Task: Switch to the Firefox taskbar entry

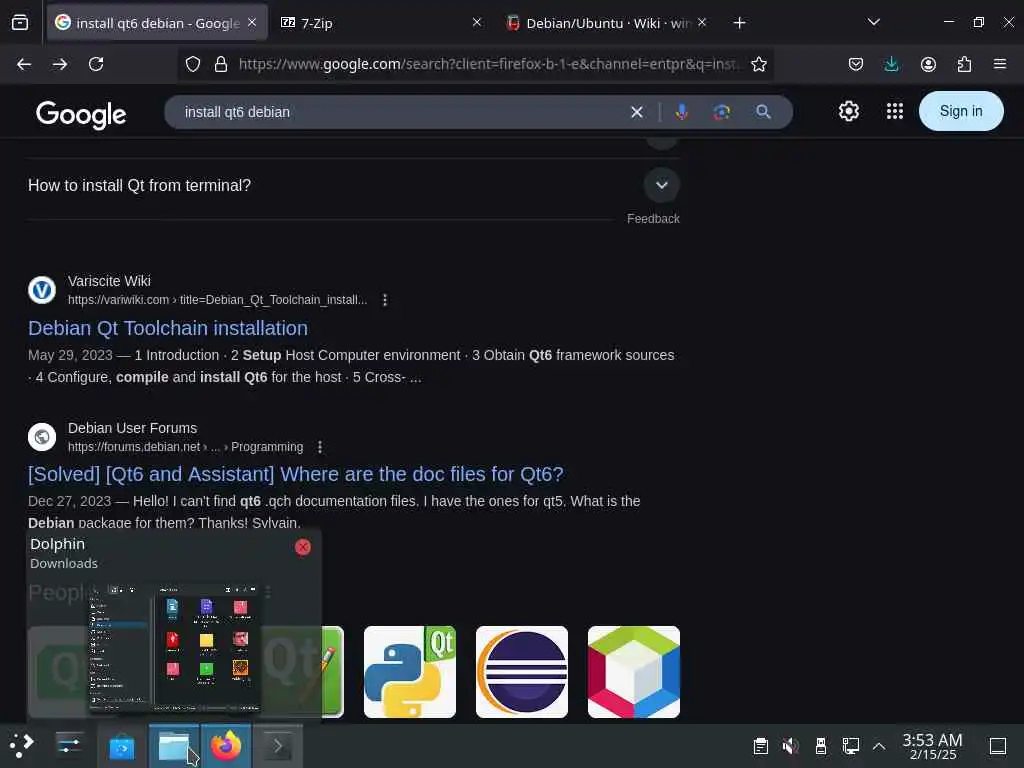Action: point(226,746)
